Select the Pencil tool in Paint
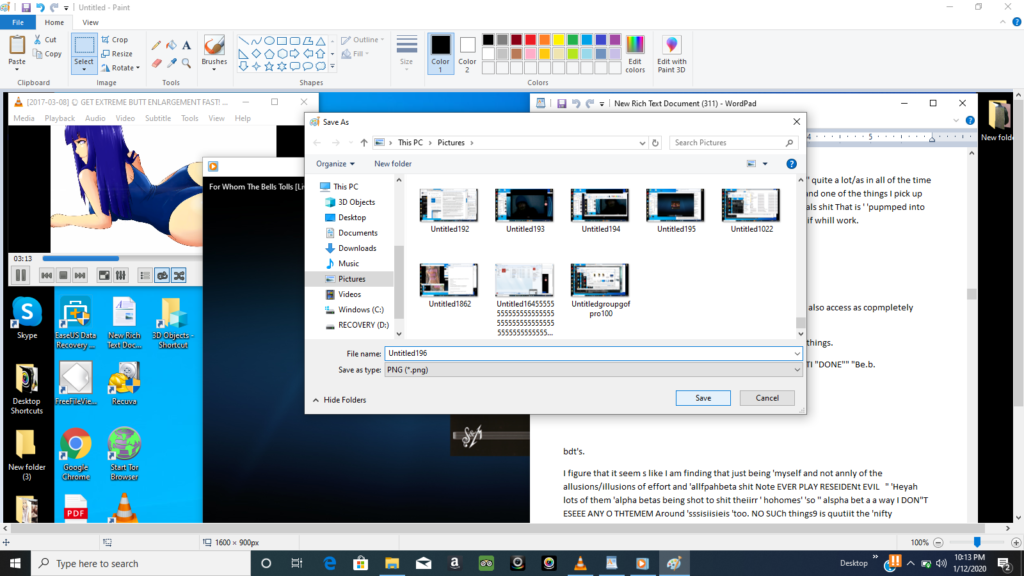 click(156, 45)
